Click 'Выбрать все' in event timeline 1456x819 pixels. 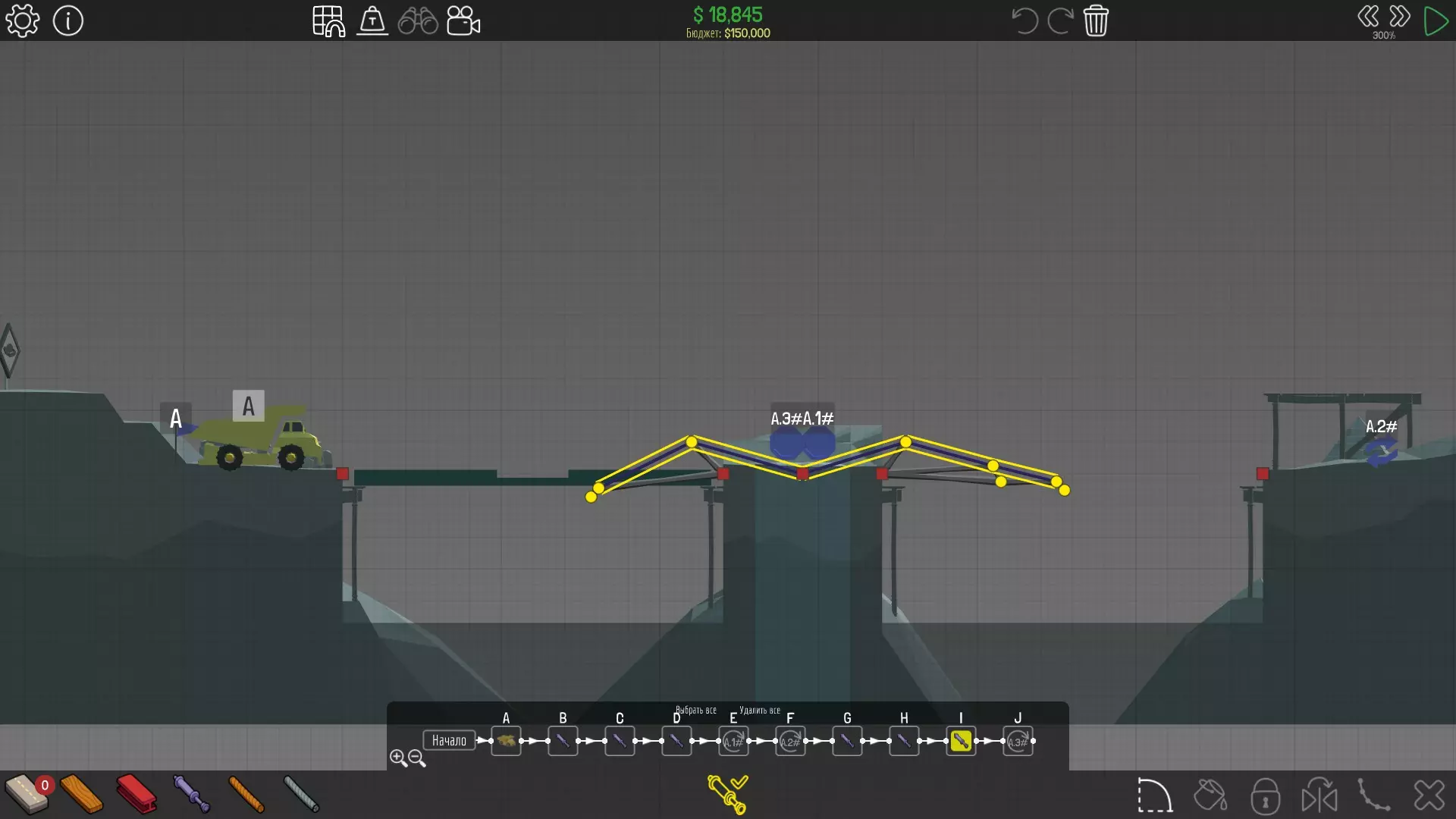pos(695,711)
